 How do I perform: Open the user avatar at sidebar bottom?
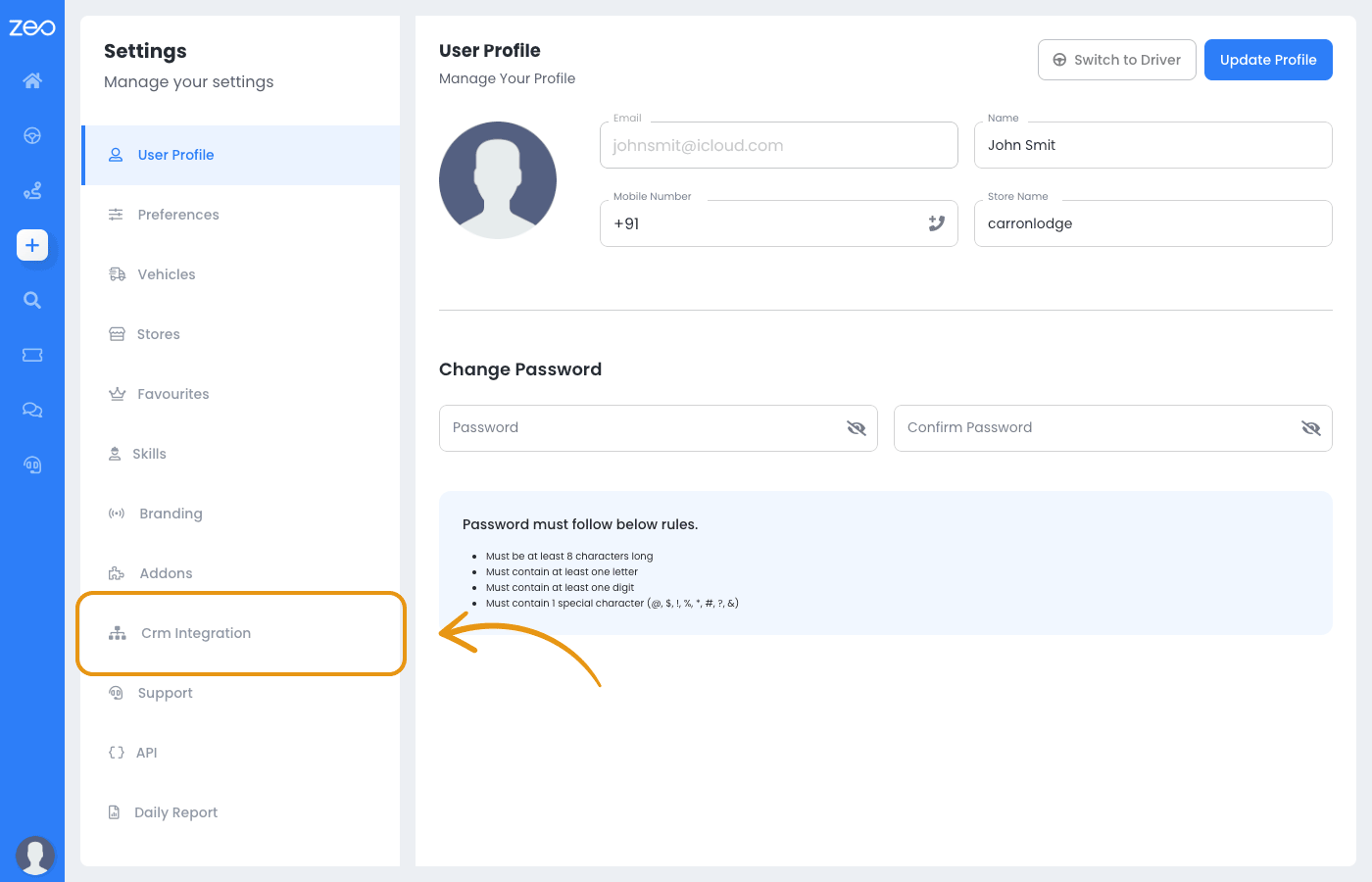click(x=35, y=856)
